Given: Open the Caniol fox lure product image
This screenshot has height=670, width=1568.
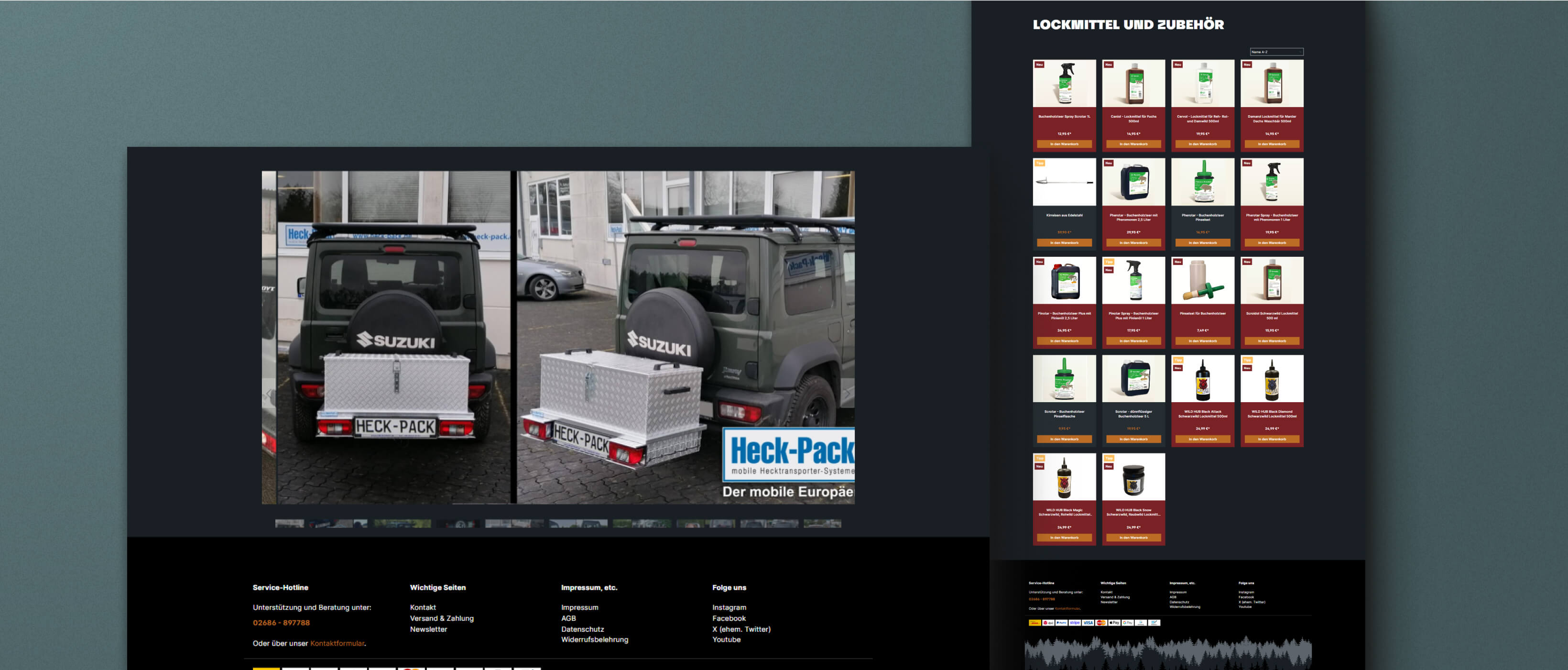Looking at the screenshot, I should 1133,83.
